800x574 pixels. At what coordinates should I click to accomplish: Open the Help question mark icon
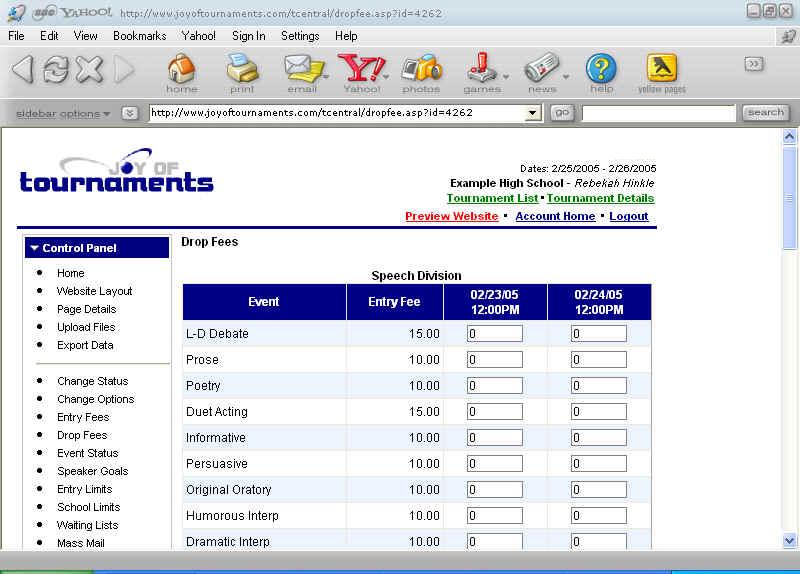pyautogui.click(x=601, y=70)
